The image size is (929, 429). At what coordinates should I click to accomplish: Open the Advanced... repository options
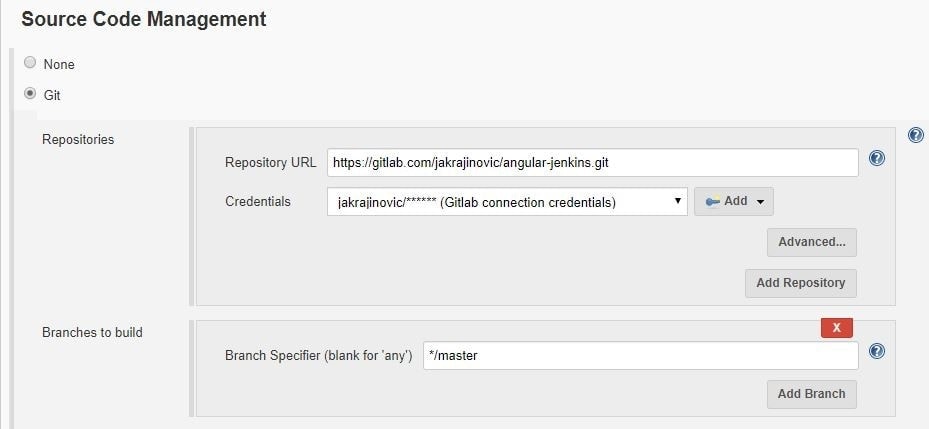coord(812,242)
